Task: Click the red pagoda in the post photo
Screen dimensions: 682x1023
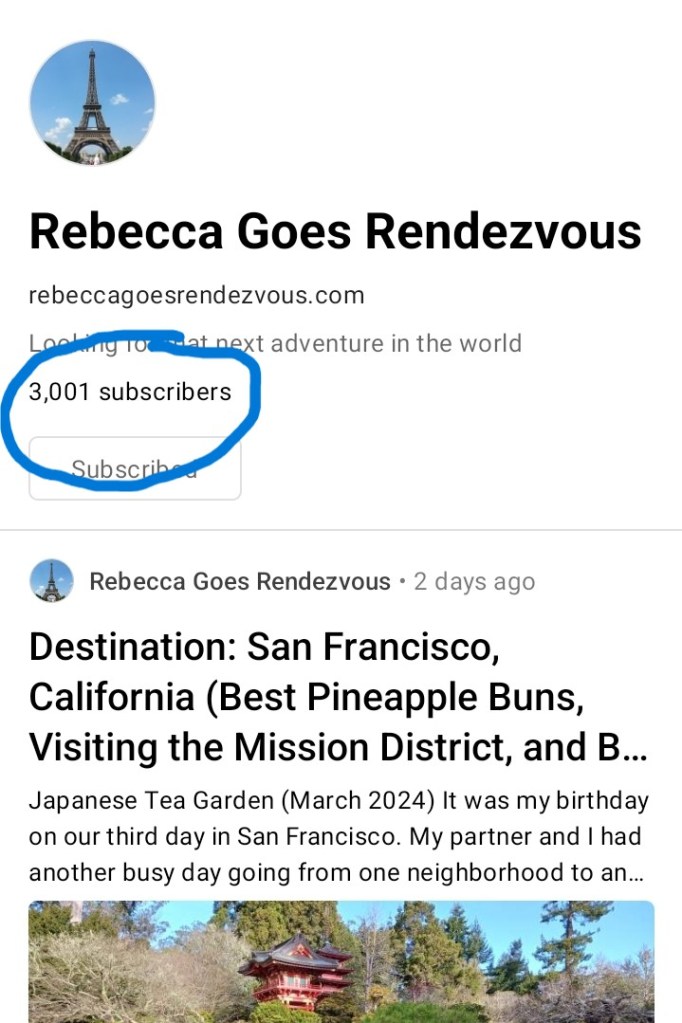Action: pos(296,970)
